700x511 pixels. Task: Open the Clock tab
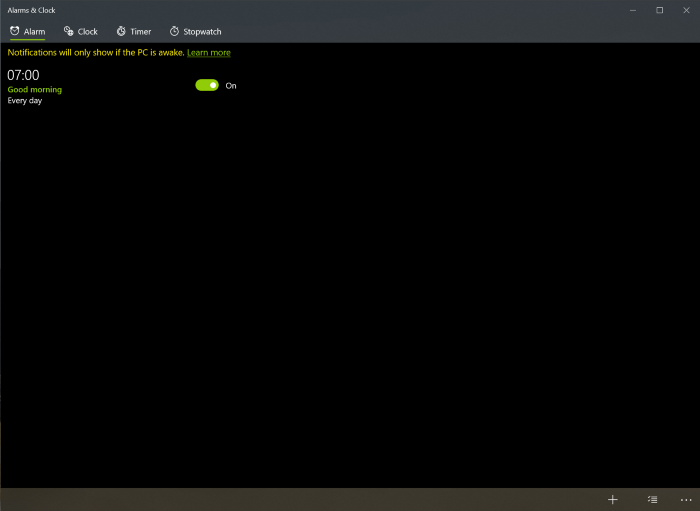coord(81,31)
